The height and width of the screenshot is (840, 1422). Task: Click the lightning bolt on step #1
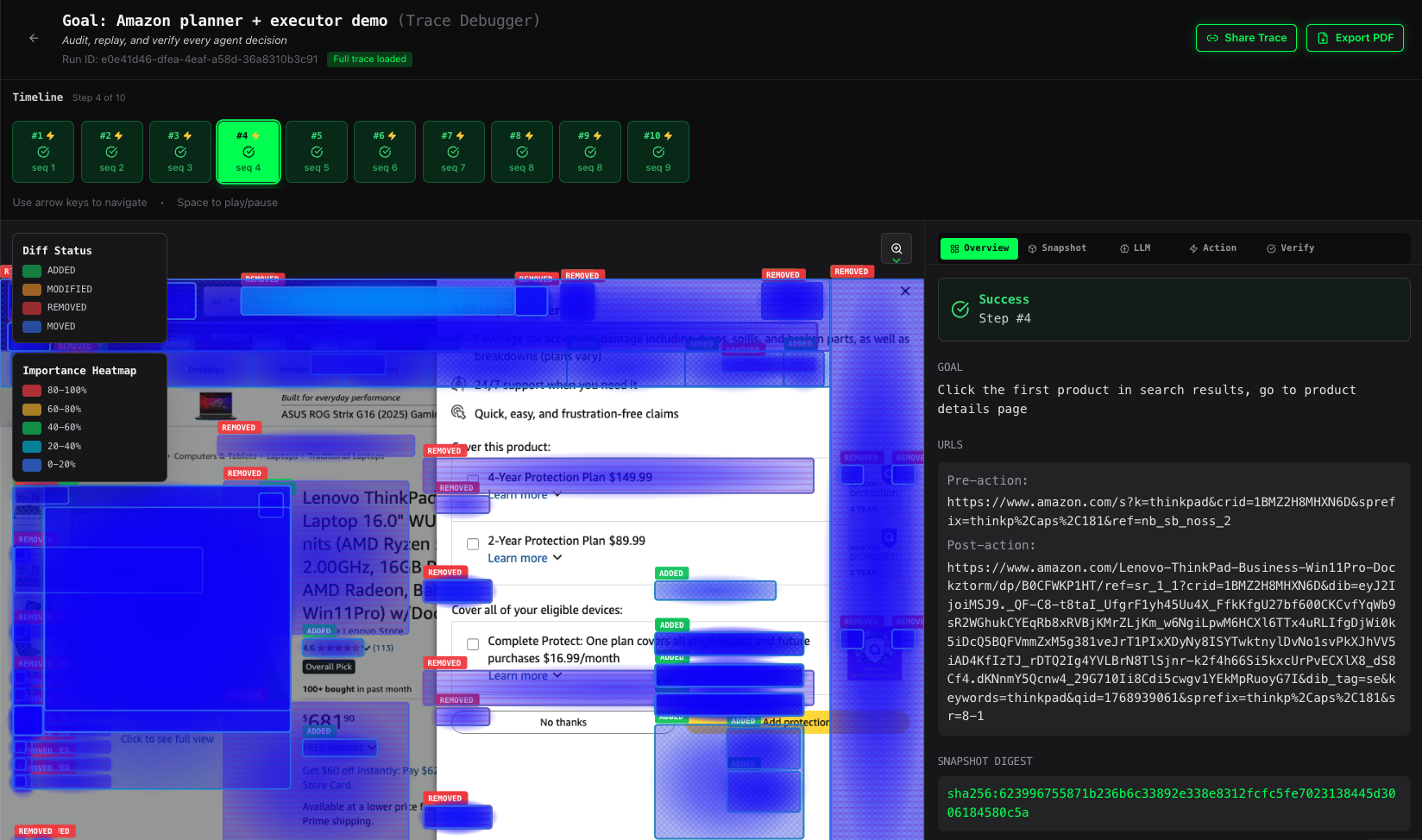pyautogui.click(x=51, y=136)
